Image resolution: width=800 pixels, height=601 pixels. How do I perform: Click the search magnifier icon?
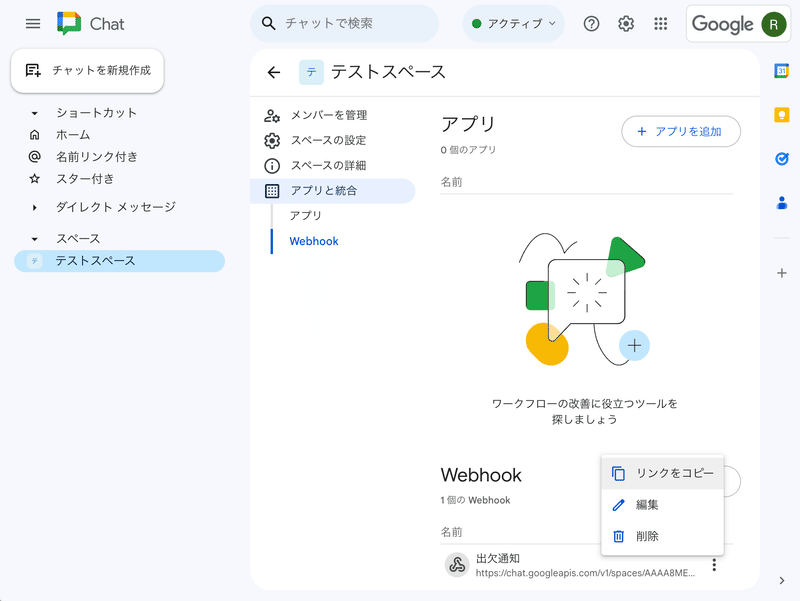coord(268,23)
